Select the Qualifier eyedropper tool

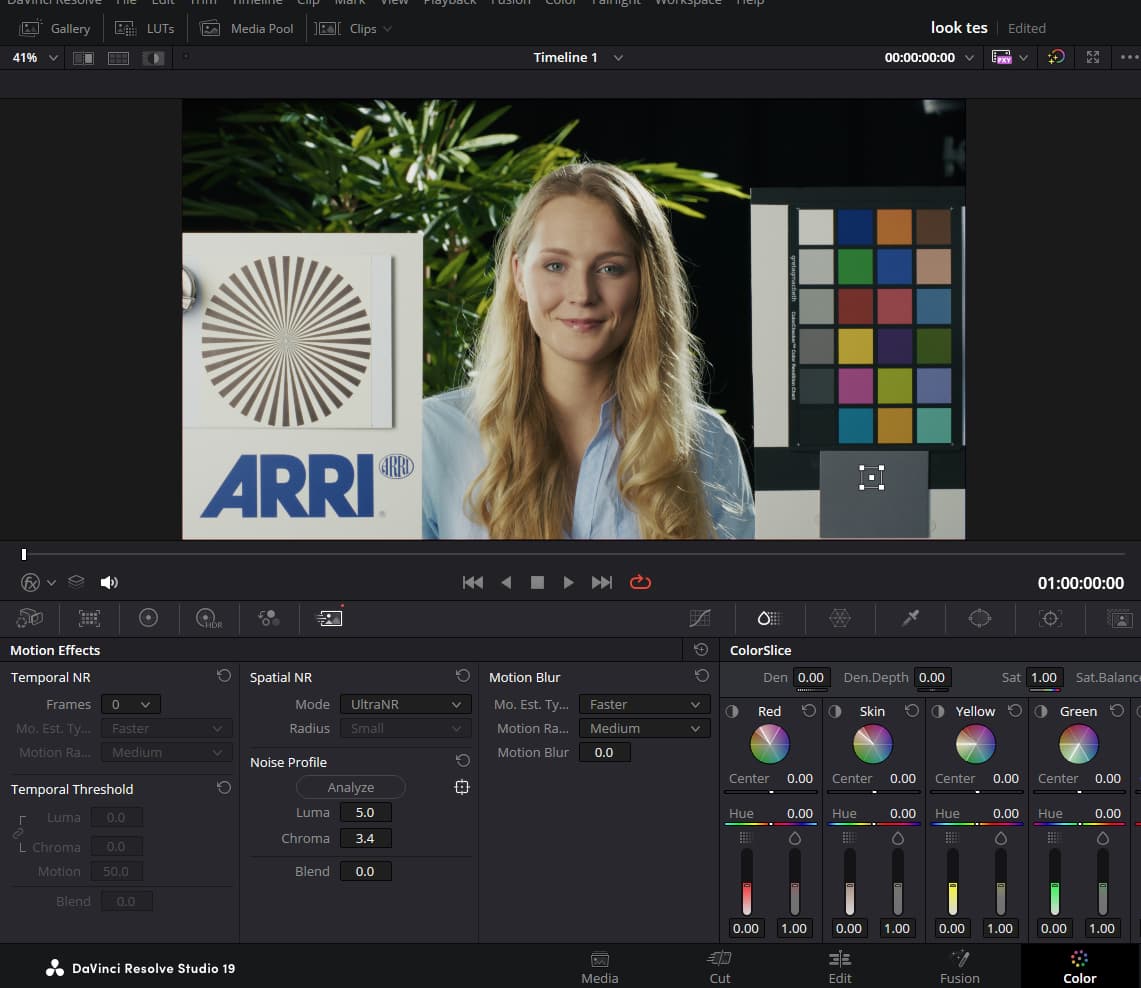tap(910, 618)
